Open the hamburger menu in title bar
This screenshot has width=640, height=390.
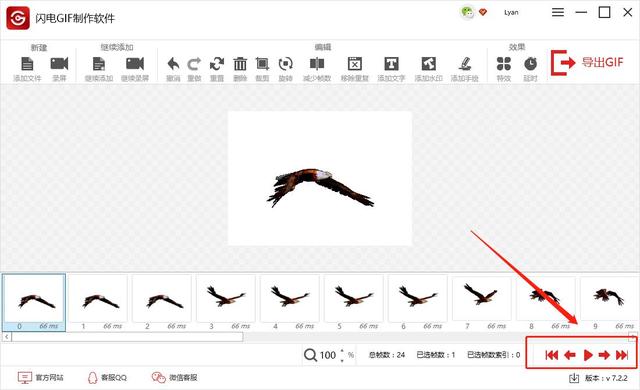558,13
